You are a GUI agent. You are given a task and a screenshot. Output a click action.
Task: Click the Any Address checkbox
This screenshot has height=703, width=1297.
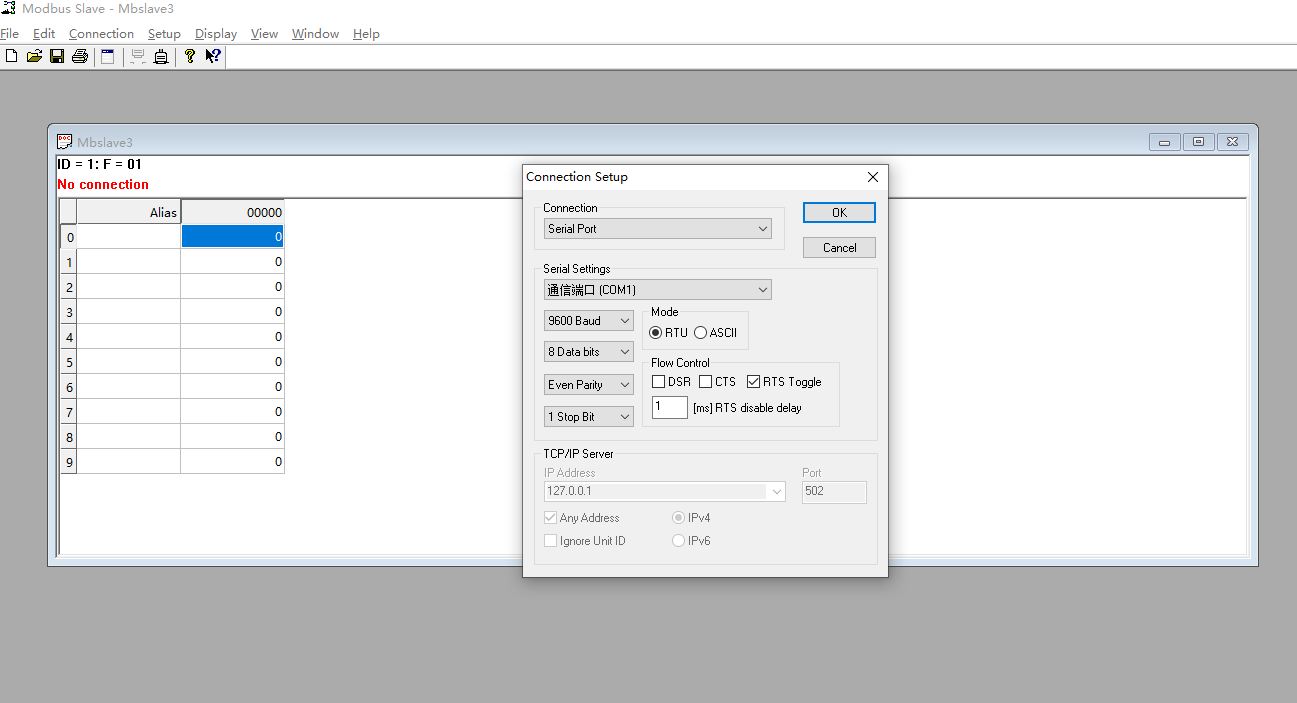pos(550,518)
